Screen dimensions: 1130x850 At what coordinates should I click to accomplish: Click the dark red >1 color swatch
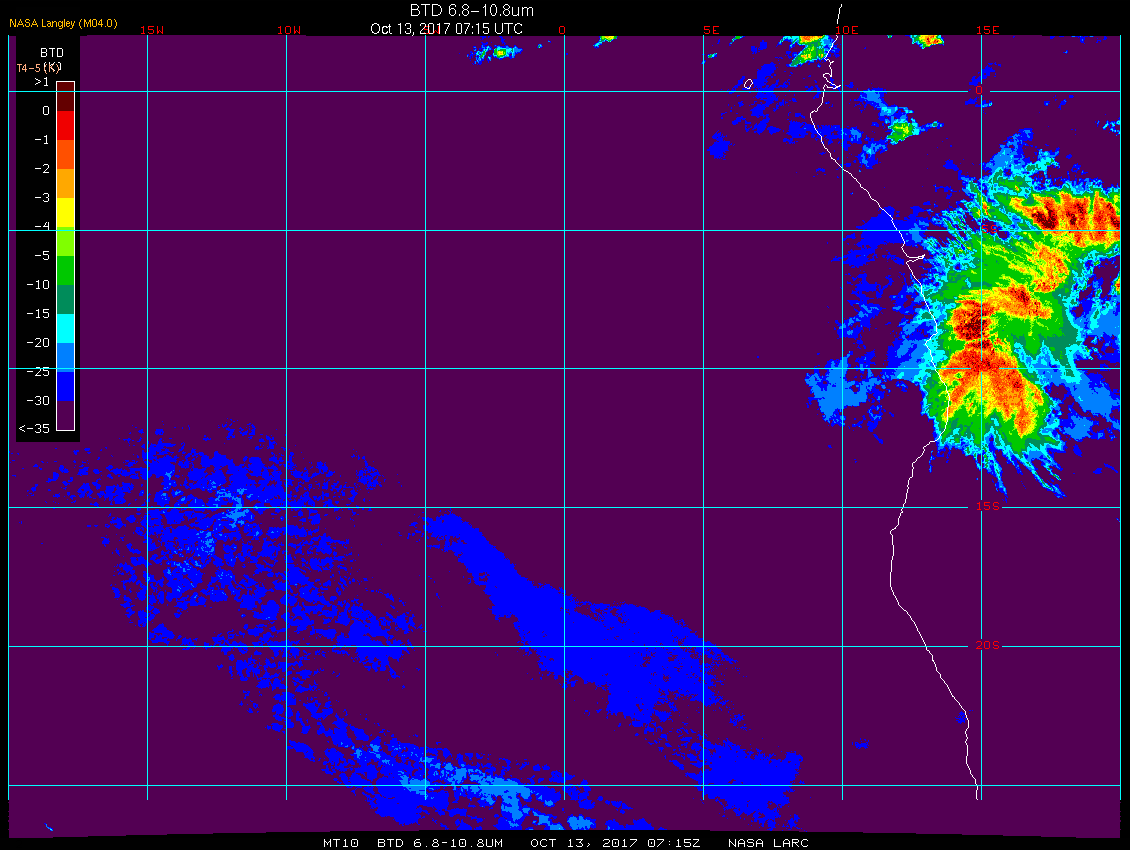[x=66, y=97]
